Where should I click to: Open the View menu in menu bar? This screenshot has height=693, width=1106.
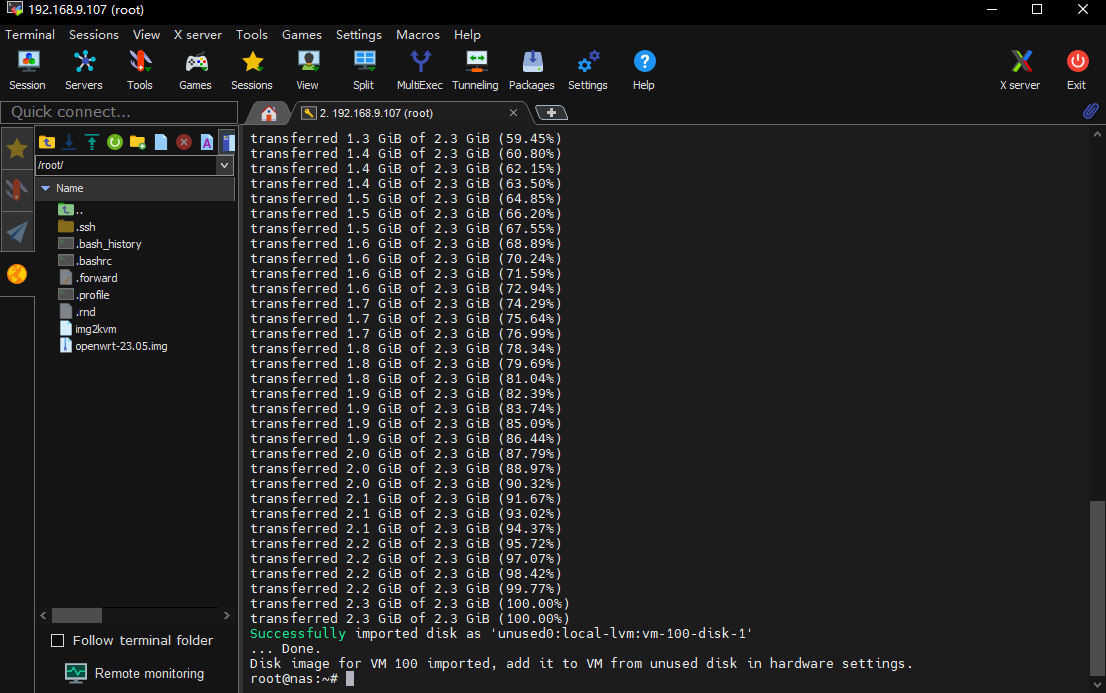coord(147,35)
